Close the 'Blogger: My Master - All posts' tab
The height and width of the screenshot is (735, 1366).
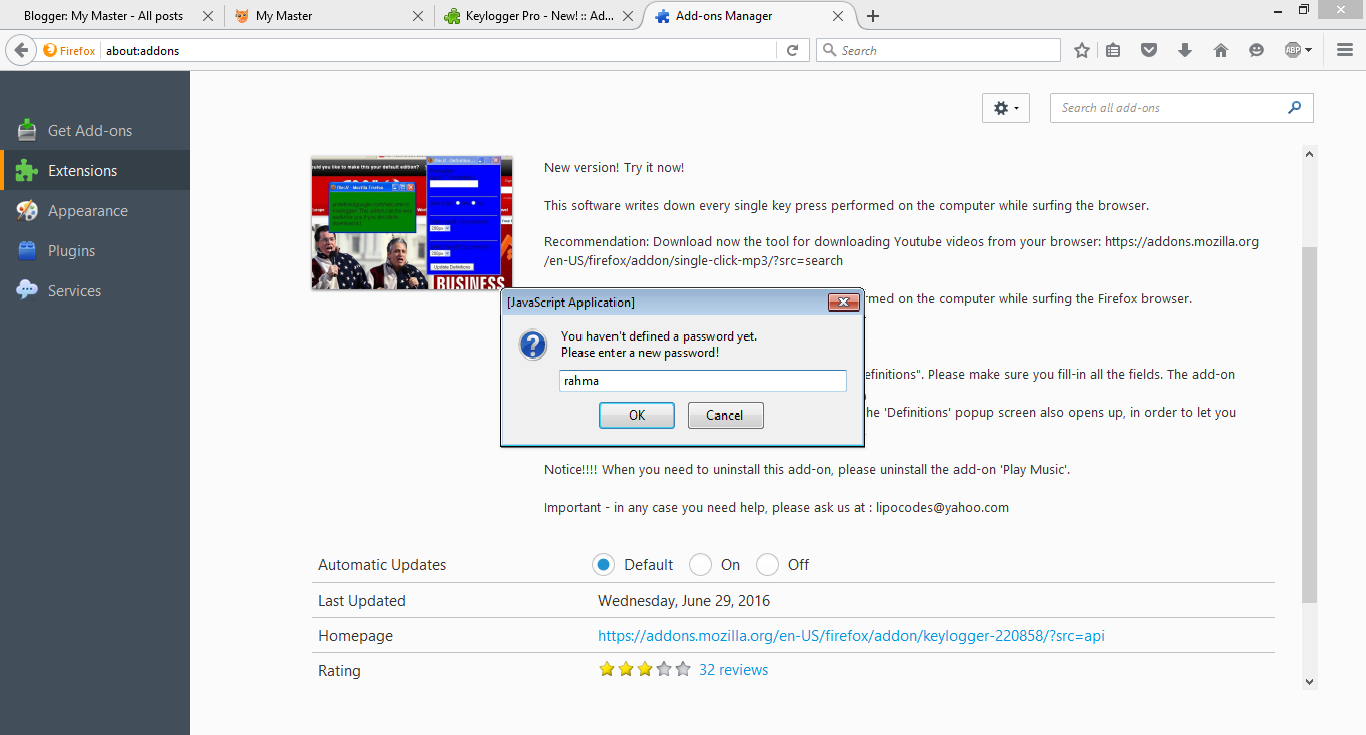tap(207, 16)
